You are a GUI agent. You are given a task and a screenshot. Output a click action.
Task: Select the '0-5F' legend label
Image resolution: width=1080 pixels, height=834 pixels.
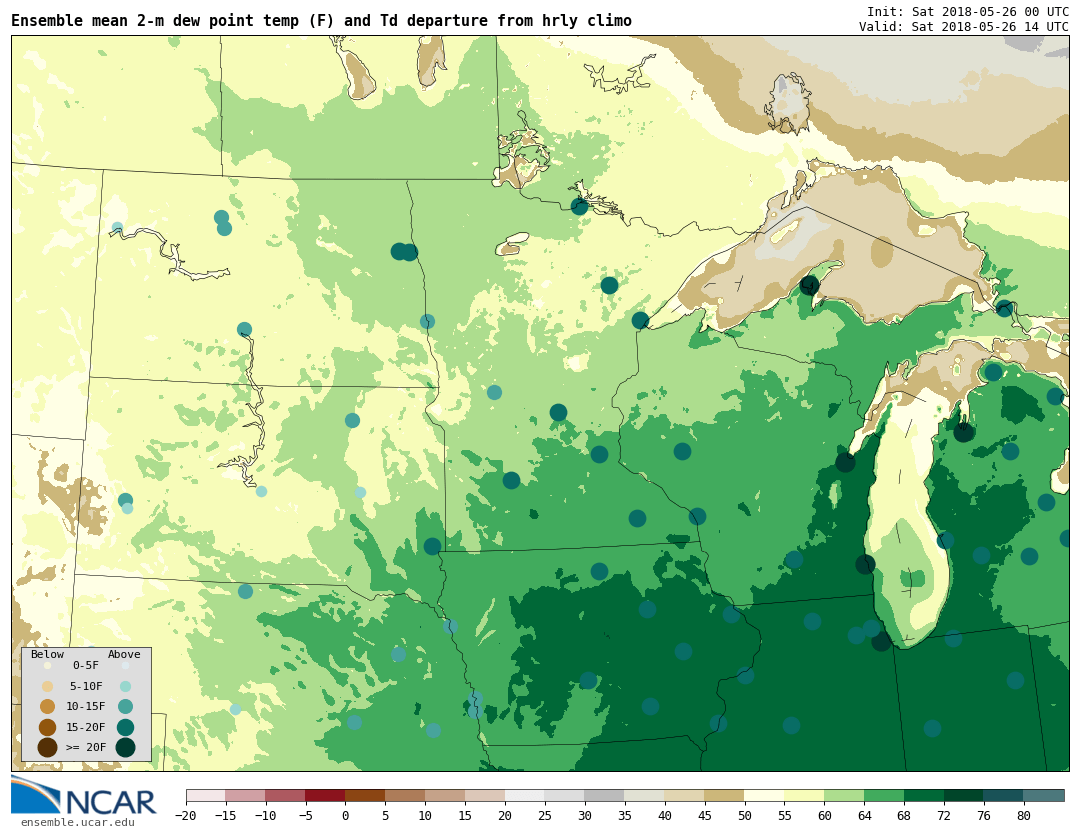(x=86, y=665)
